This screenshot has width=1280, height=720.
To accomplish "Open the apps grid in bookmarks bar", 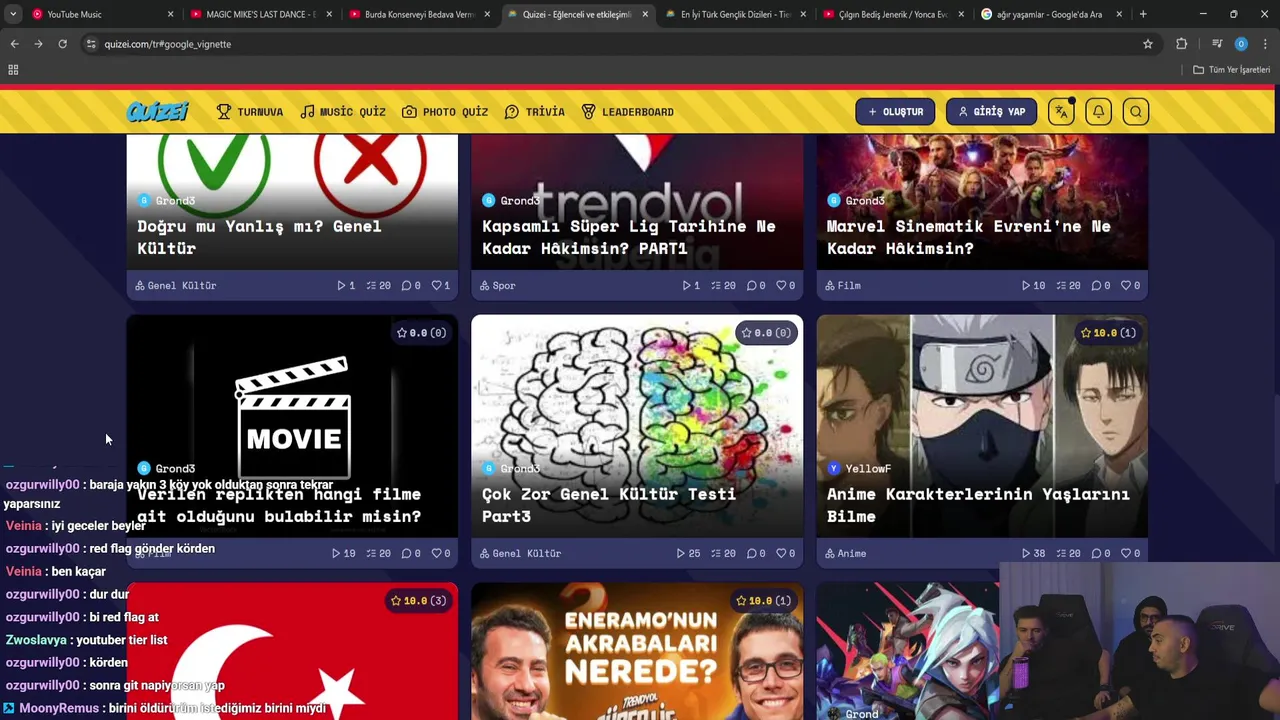I will 13,70.
